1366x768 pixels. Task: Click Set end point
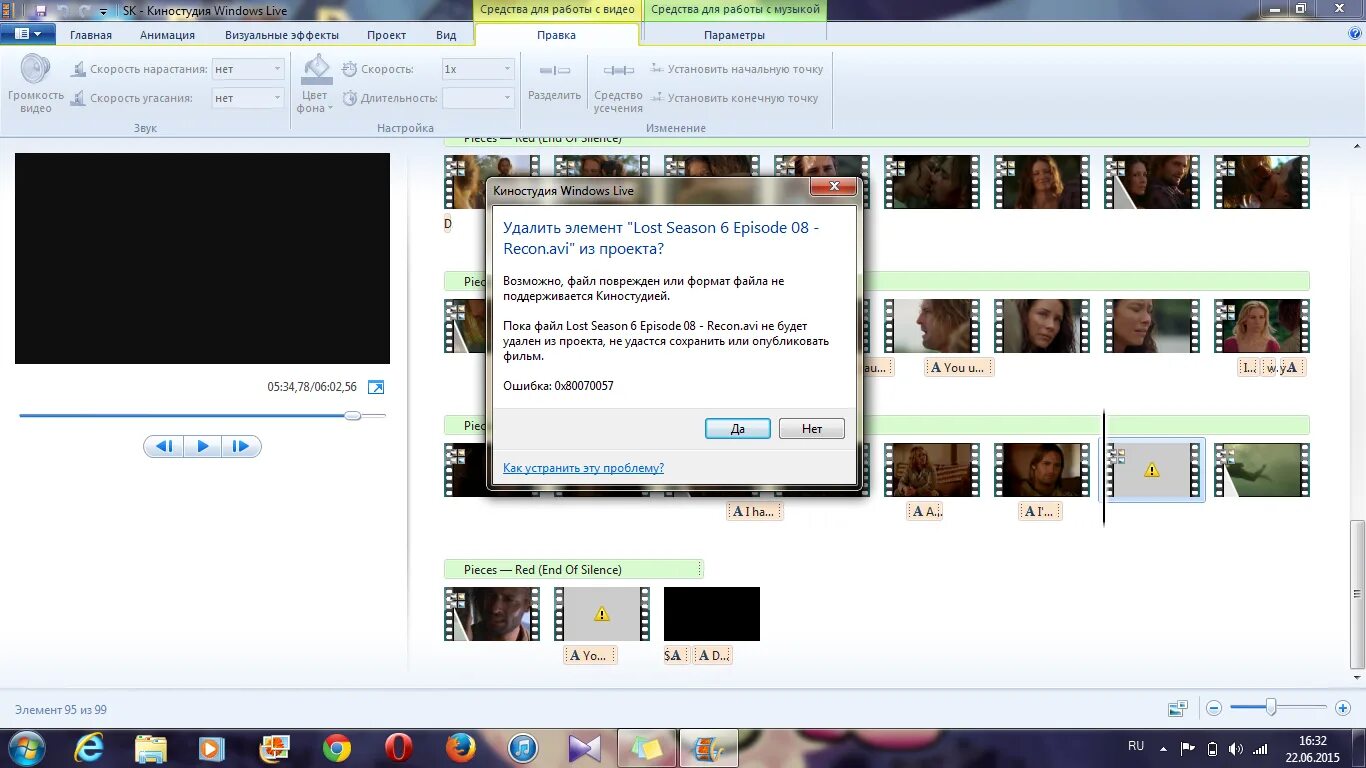tap(734, 98)
